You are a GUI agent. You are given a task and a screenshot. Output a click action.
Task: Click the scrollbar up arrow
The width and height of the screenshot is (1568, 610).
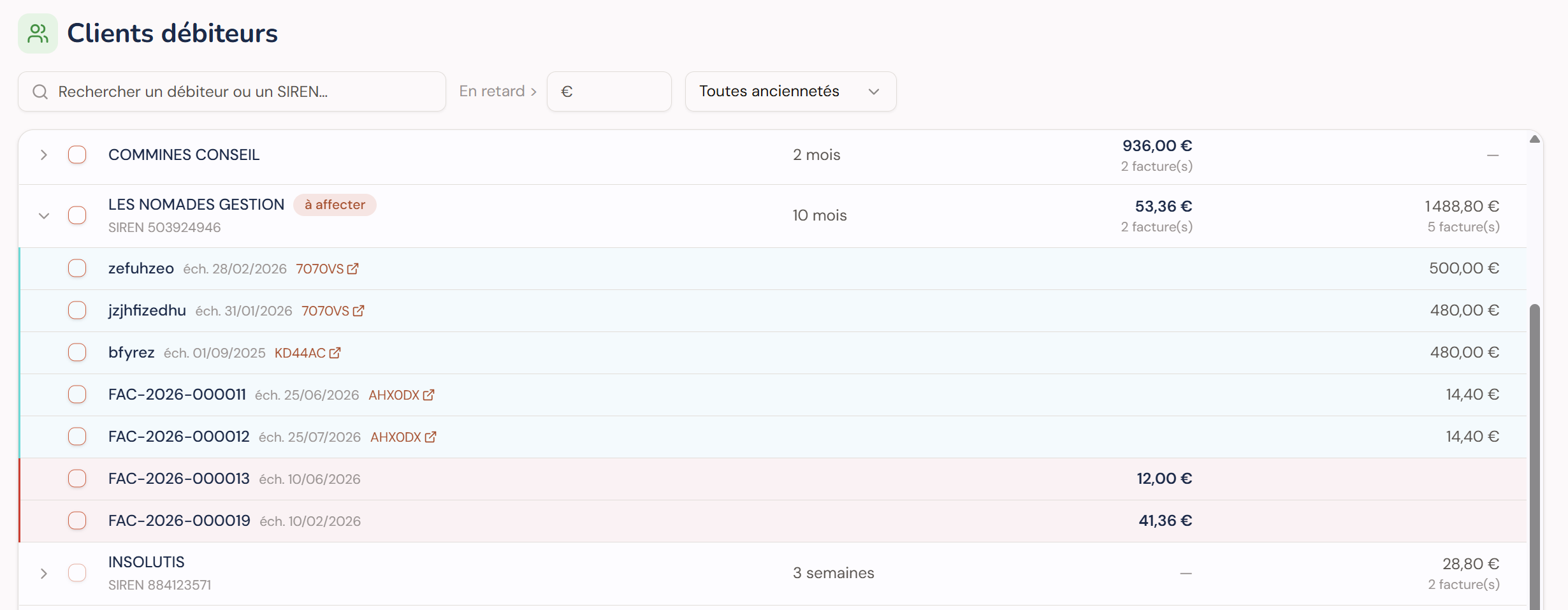pos(1535,139)
